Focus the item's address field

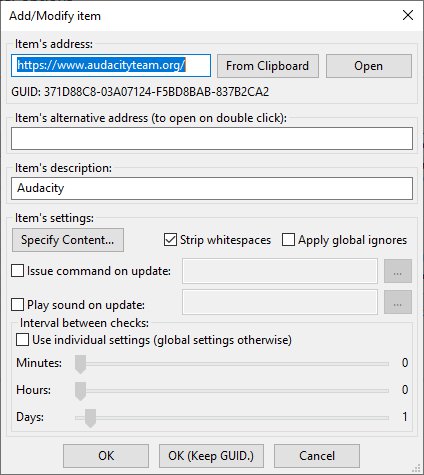111,66
